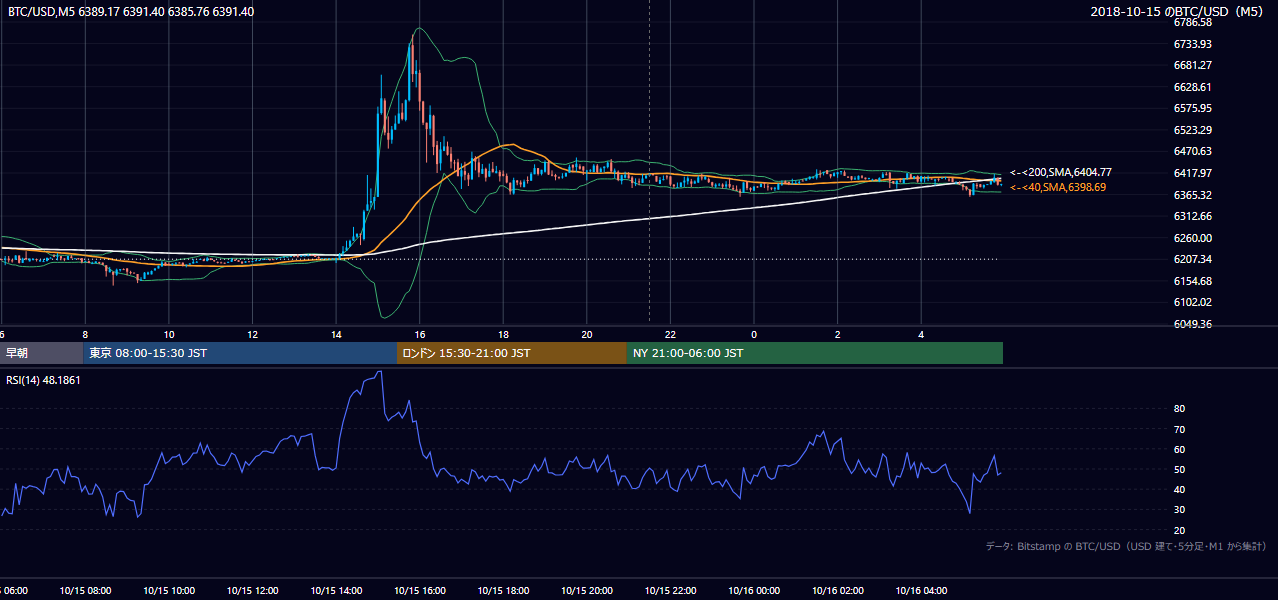Click the price axis value 6786.58

click(1193, 22)
